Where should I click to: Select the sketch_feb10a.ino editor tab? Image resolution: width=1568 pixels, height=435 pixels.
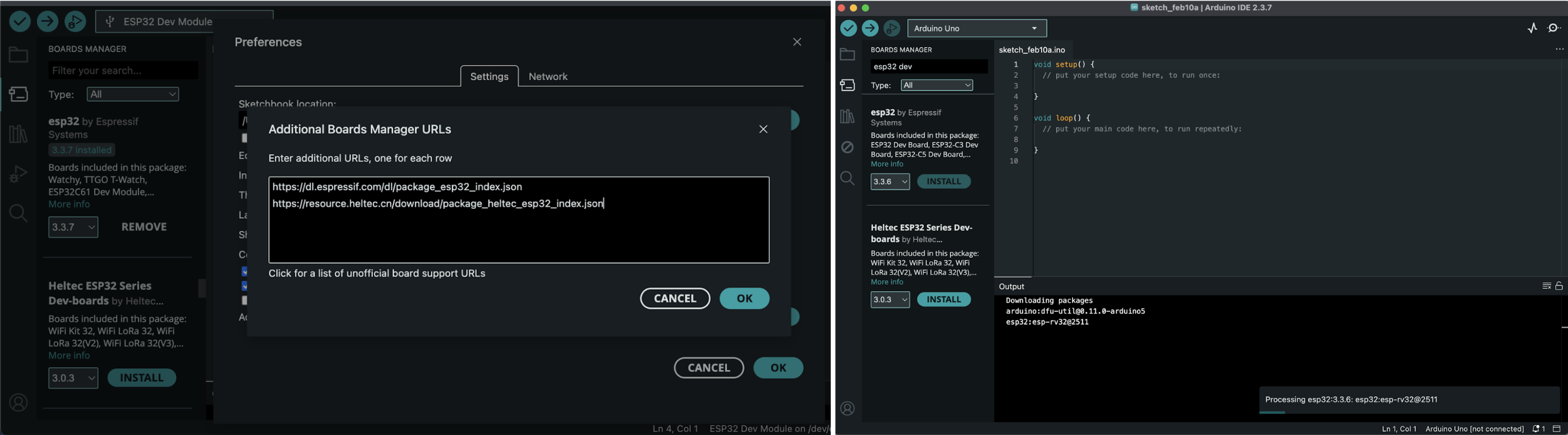[1032, 50]
